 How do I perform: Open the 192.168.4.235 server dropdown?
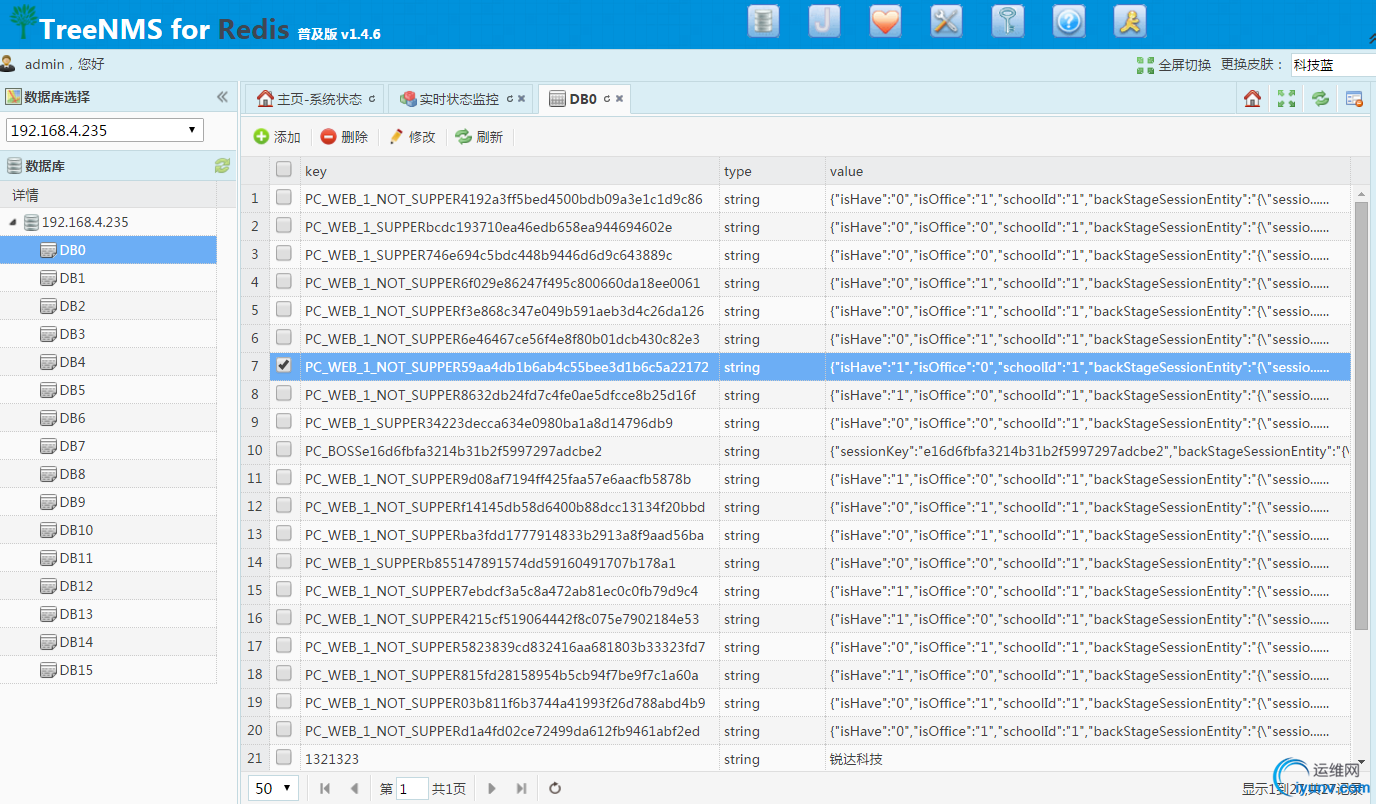[105, 130]
